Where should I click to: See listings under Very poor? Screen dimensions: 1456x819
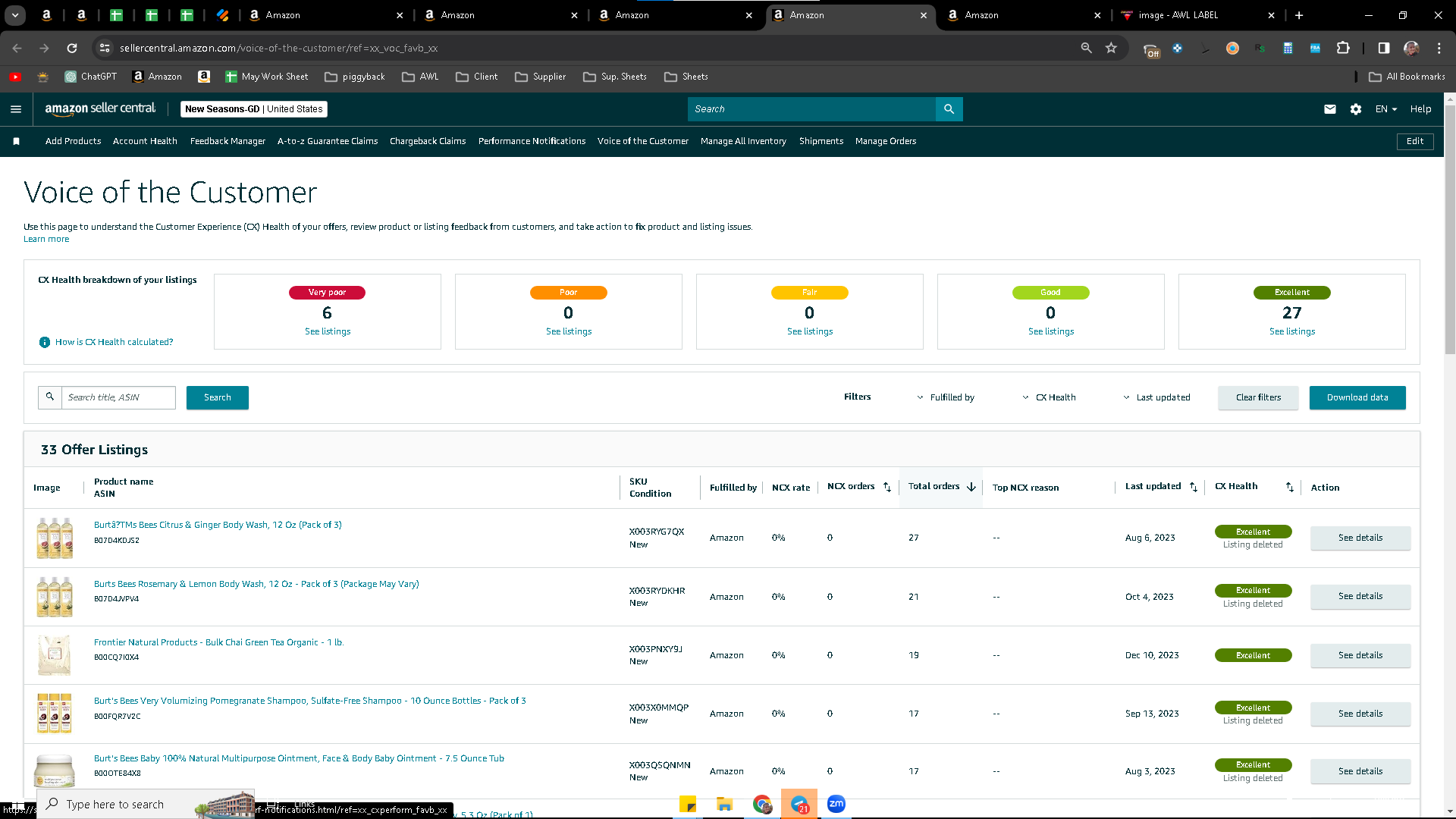pos(328,331)
